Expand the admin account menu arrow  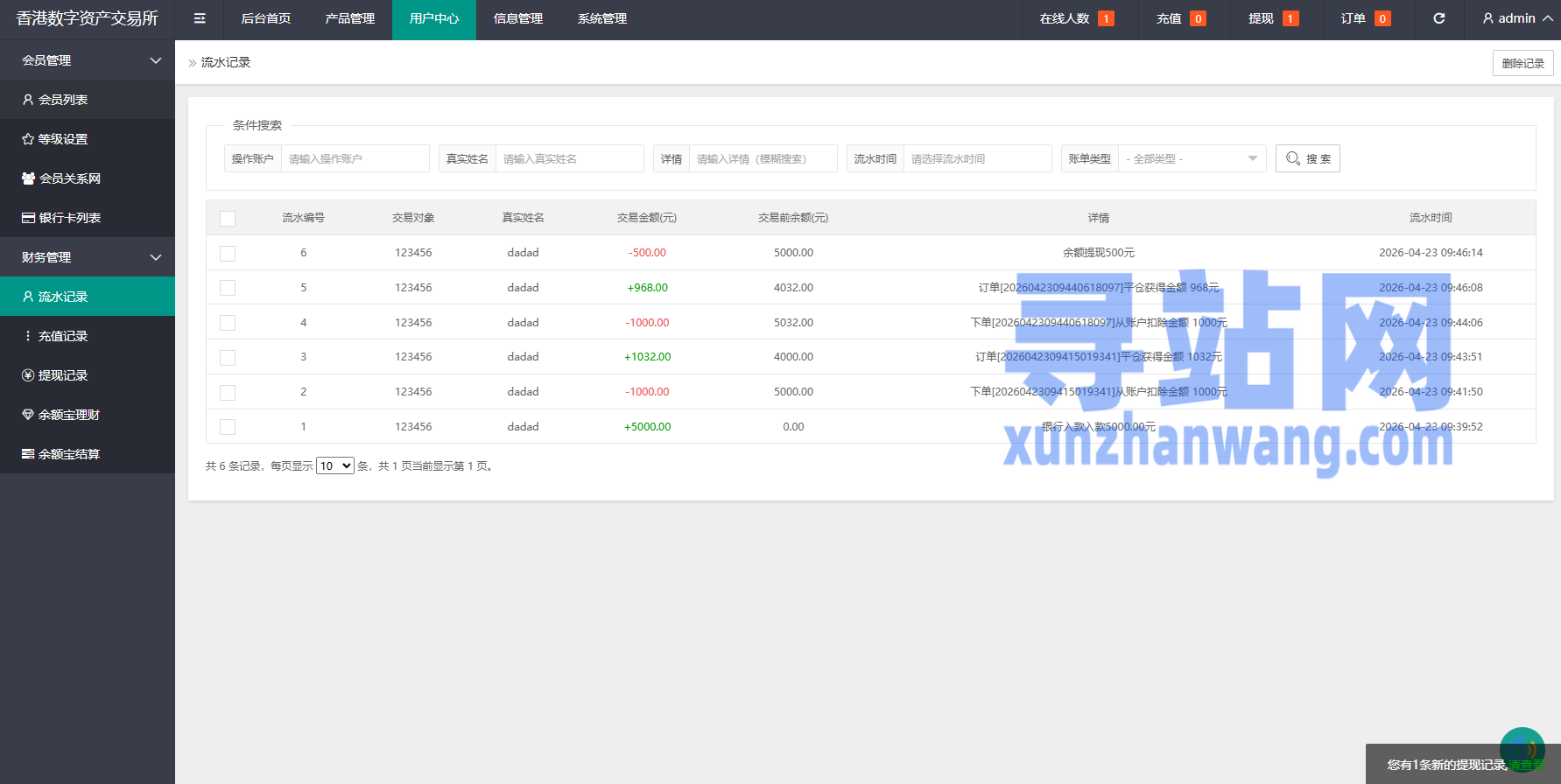click(x=1548, y=18)
